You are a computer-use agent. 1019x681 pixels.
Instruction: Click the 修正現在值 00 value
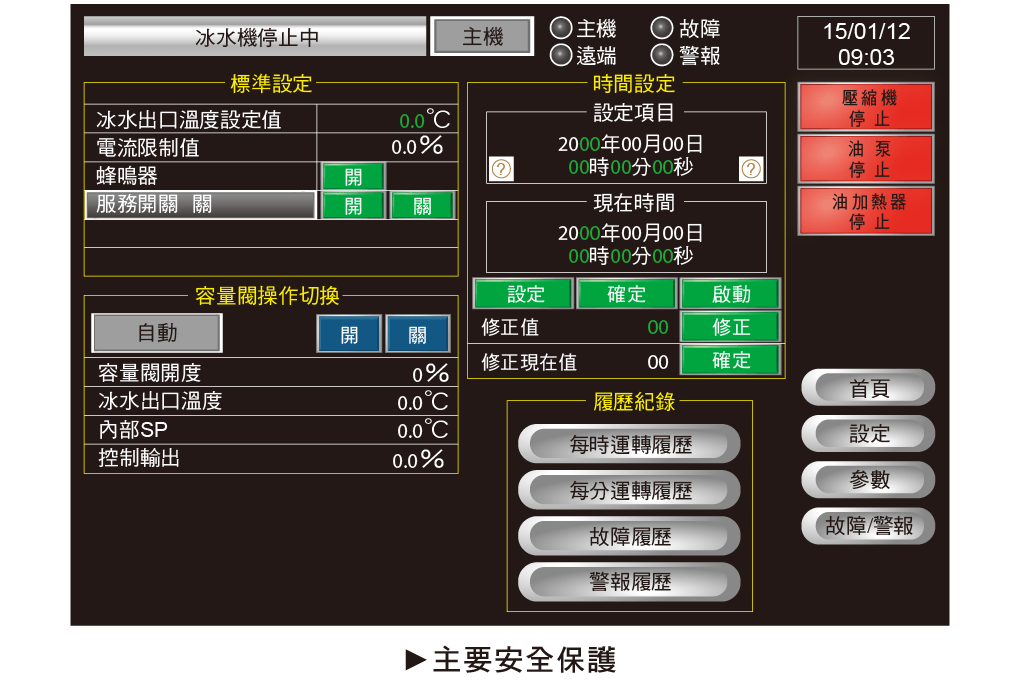(x=658, y=362)
